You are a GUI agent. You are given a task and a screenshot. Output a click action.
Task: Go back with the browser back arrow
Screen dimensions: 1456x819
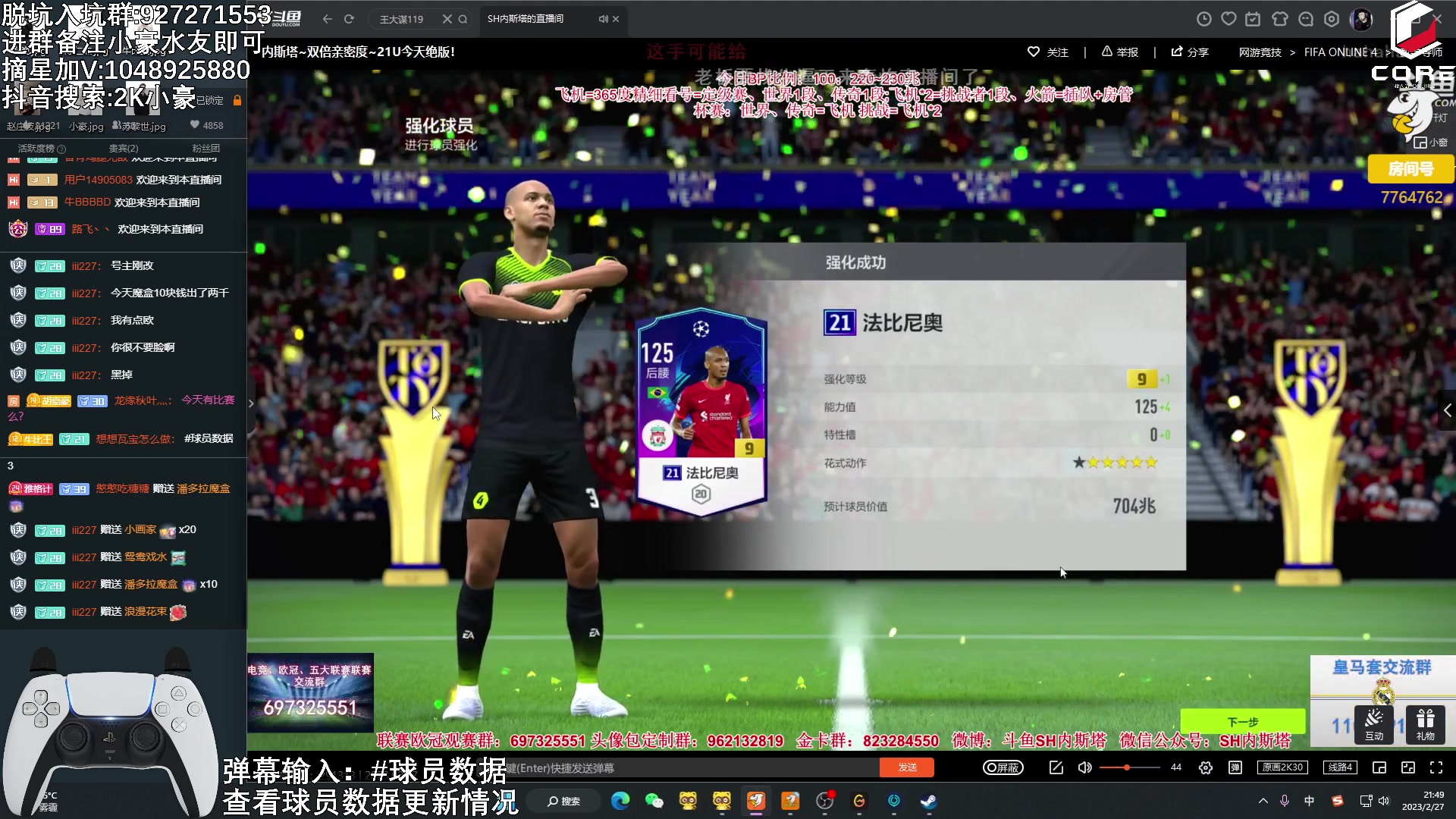(327, 19)
